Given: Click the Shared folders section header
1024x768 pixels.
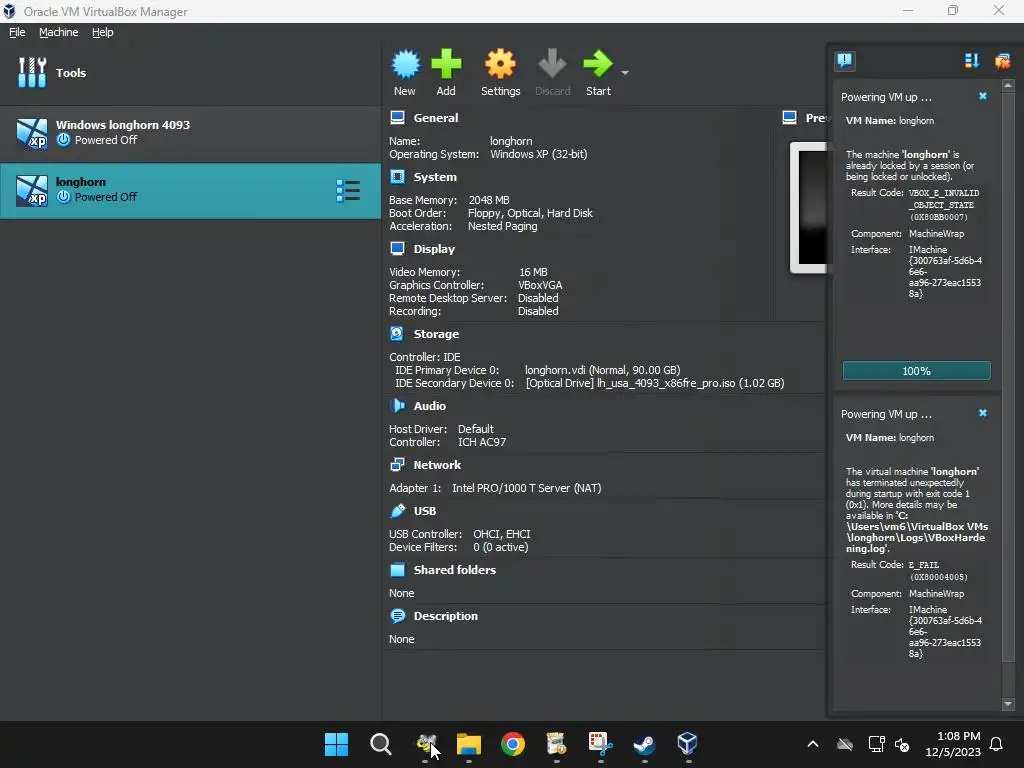Looking at the screenshot, I should [455, 570].
